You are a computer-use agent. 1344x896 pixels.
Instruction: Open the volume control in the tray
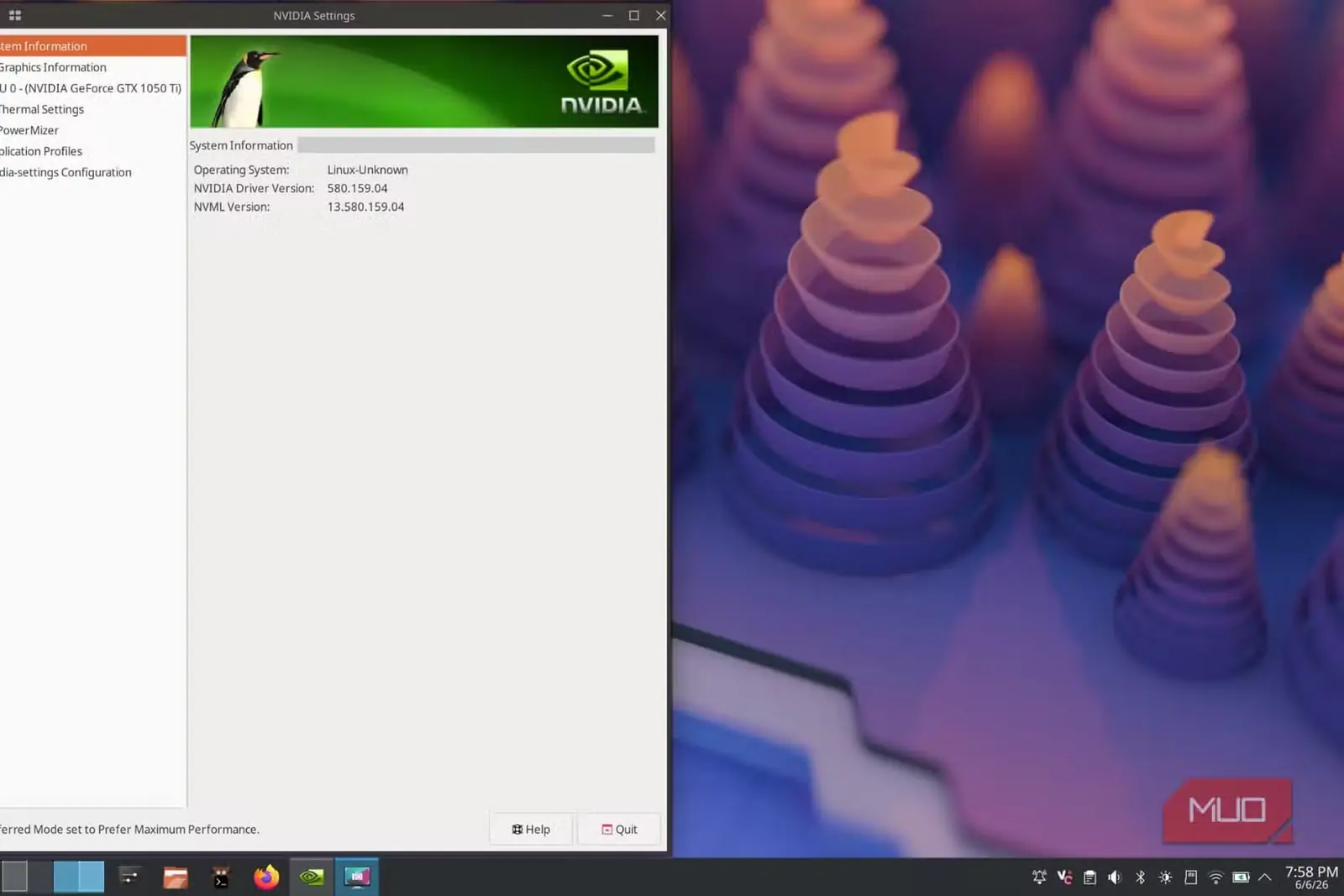1115,878
